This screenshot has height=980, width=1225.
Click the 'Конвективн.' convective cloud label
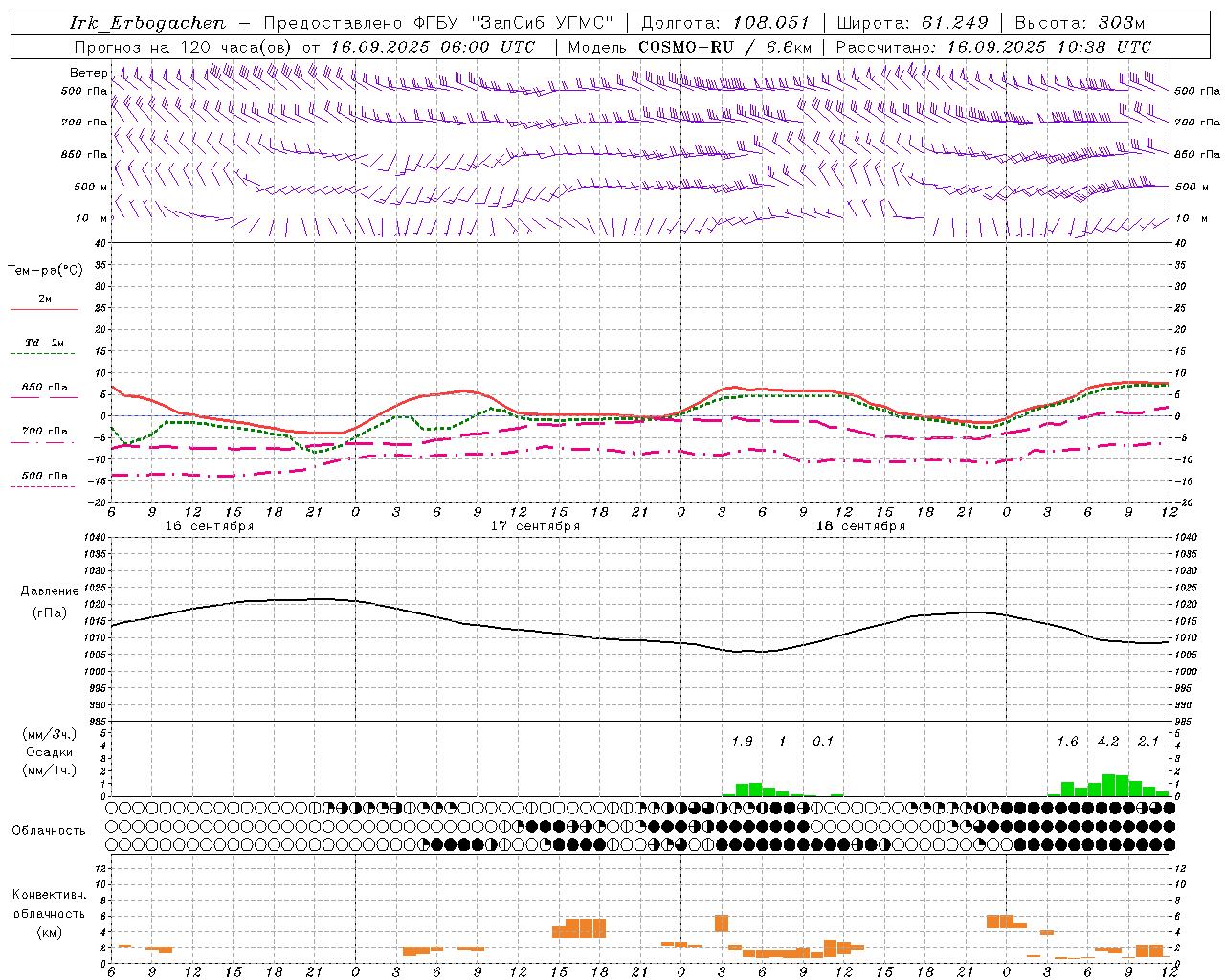[49, 895]
